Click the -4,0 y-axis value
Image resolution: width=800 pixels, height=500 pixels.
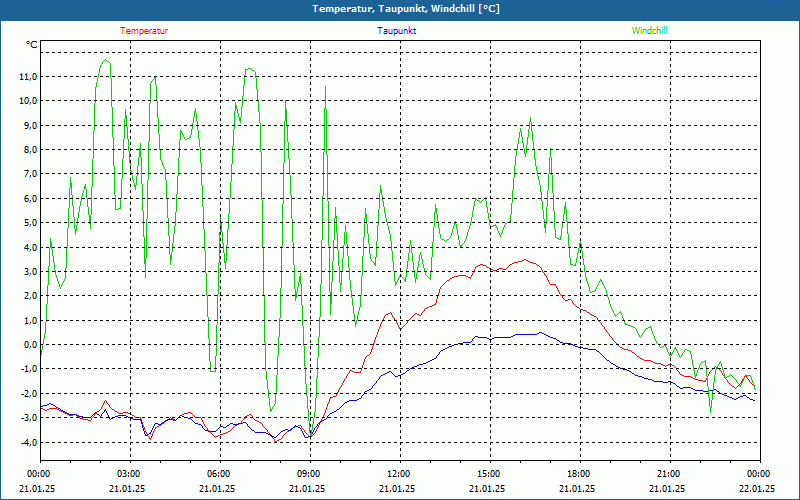click(29, 442)
